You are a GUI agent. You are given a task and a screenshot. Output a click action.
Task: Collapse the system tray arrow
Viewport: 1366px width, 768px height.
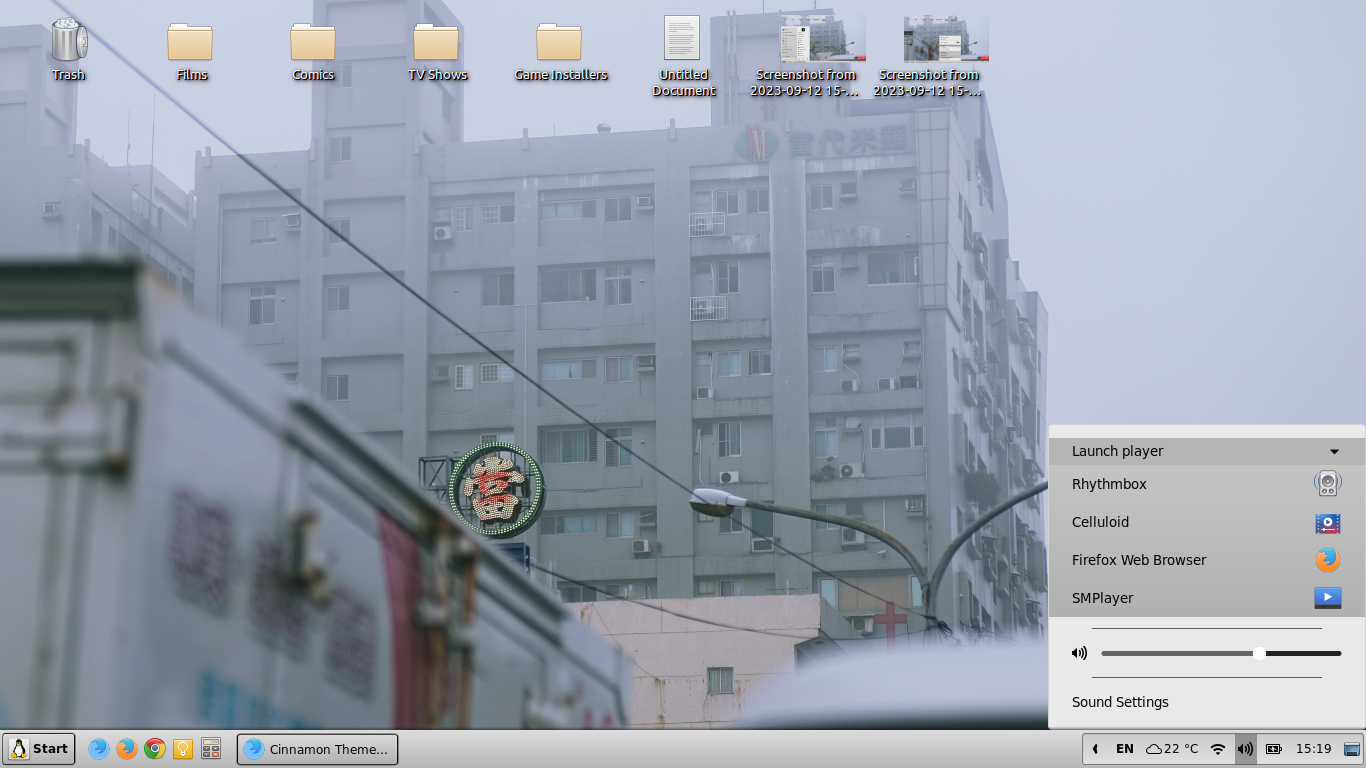pyautogui.click(x=1095, y=748)
